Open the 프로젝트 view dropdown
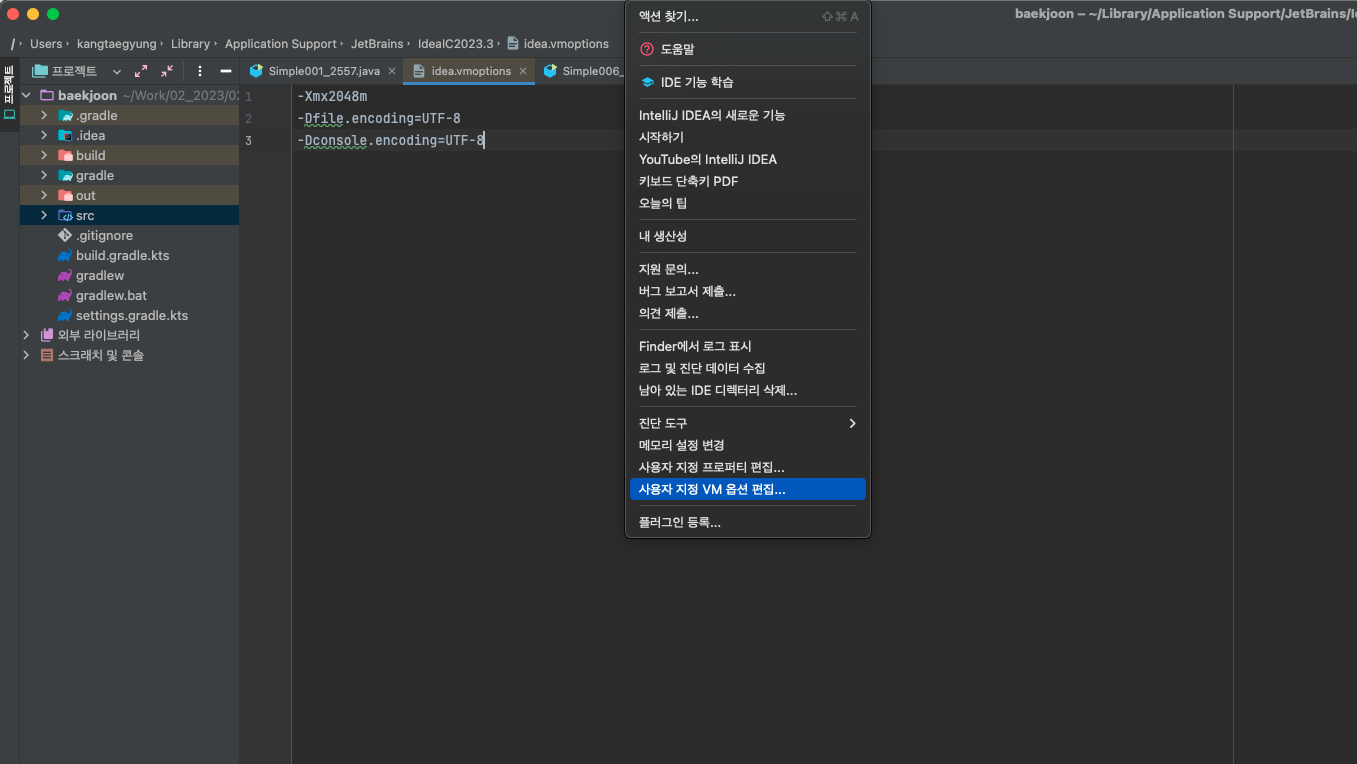 tap(116, 71)
